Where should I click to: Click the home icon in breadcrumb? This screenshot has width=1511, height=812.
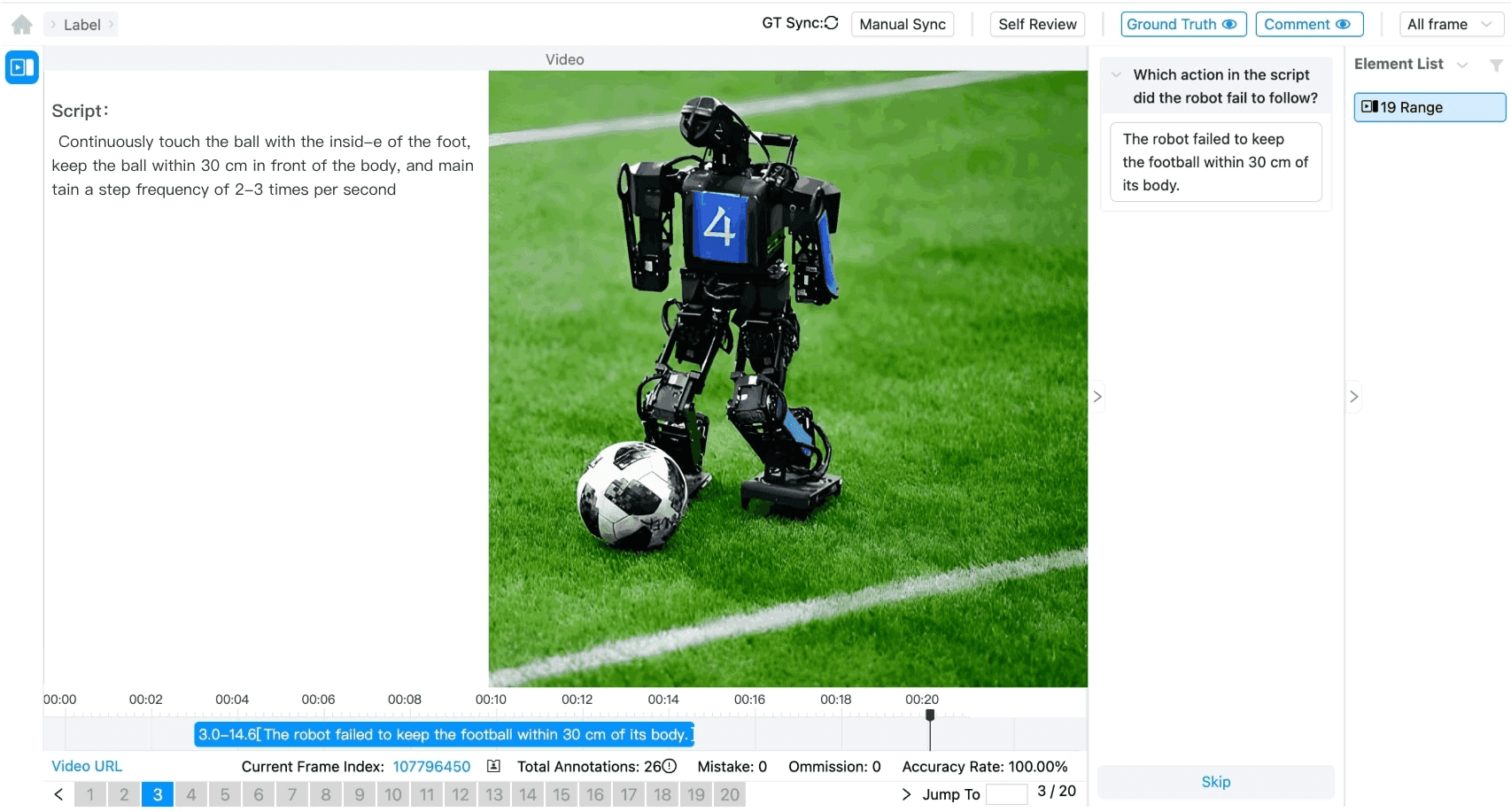click(22, 25)
